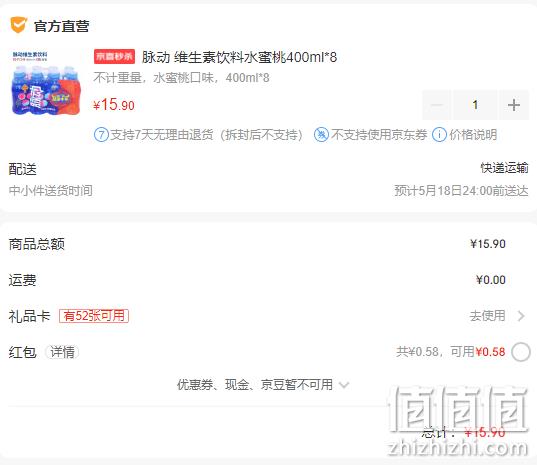
Task: Click the orange official store shield icon
Action: [x=18, y=25]
